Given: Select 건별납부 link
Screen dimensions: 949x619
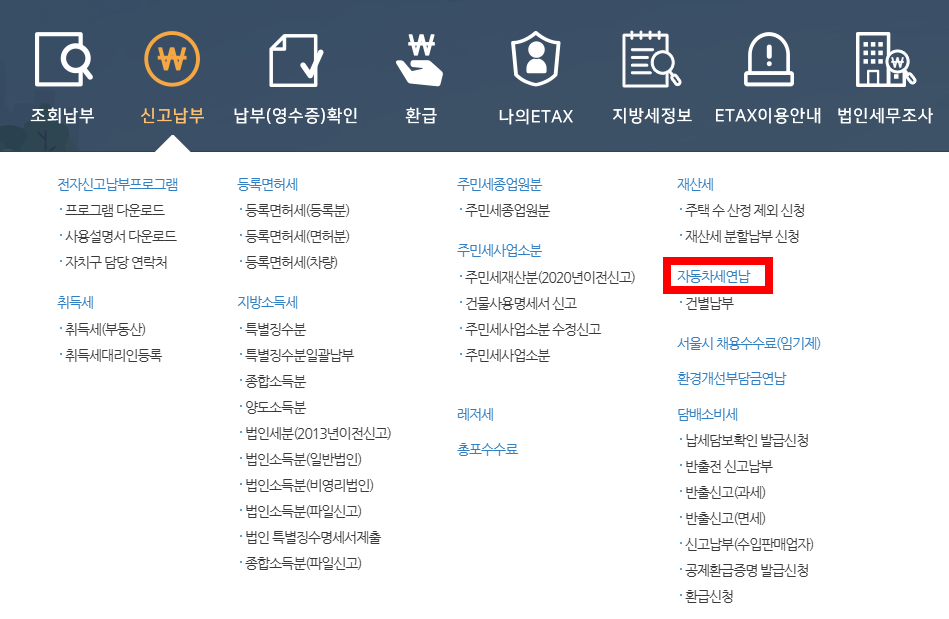Looking at the screenshot, I should (709, 303).
